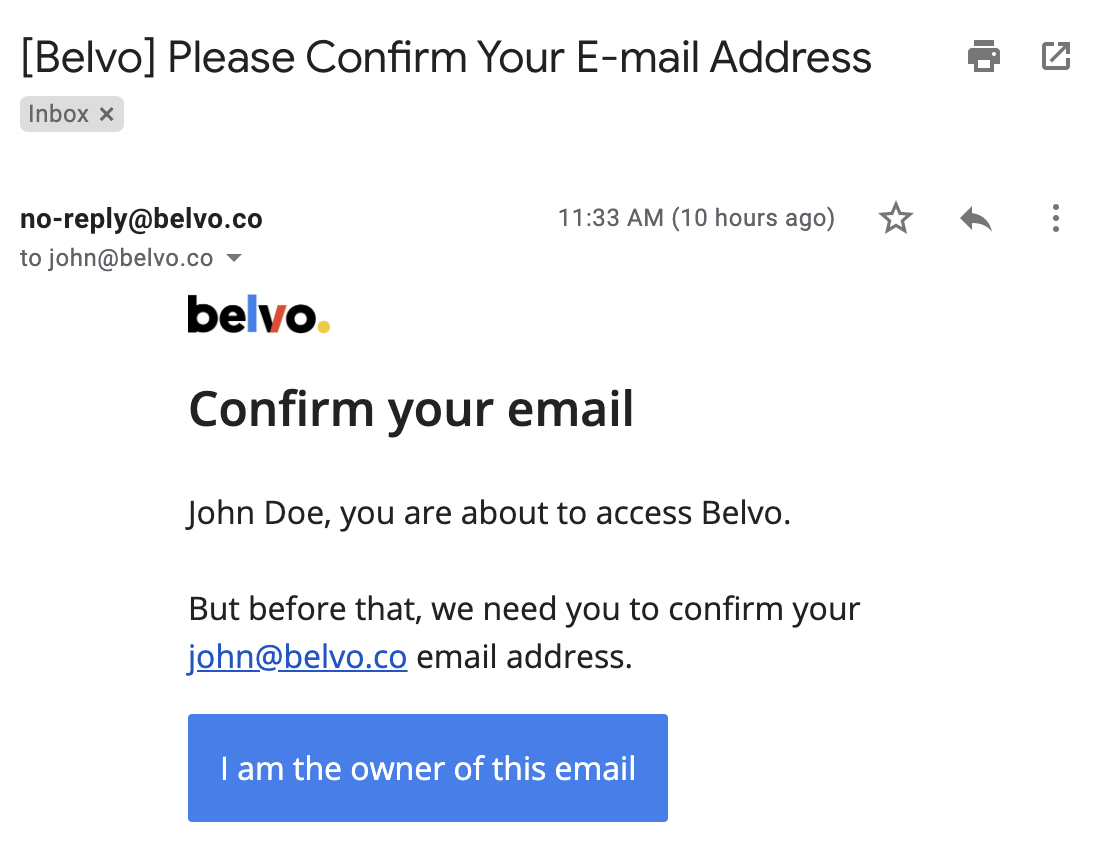Image resolution: width=1110 pixels, height=866 pixels.
Task: Expand recipient details arrow next to john@belvo.co
Action: point(234,258)
